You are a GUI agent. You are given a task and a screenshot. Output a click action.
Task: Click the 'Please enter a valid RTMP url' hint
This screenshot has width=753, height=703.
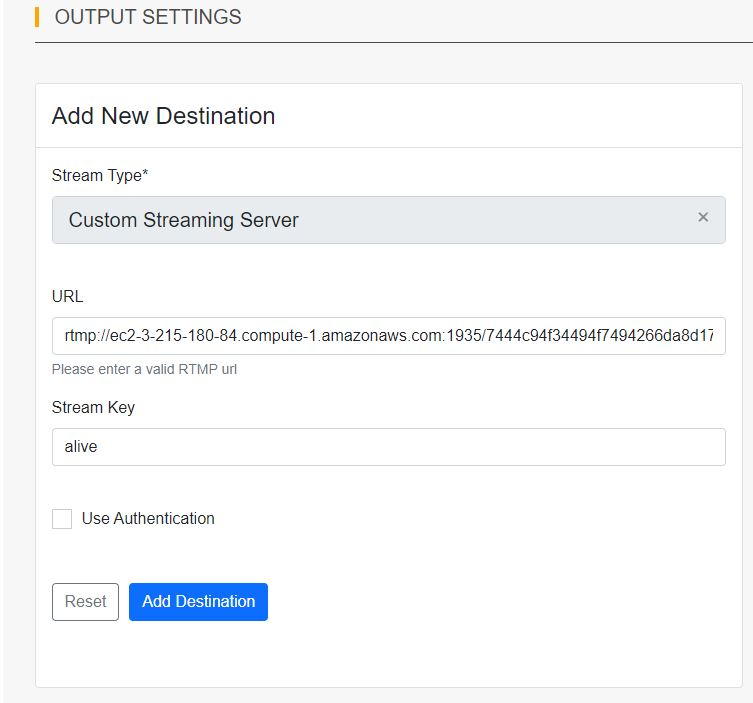(x=144, y=369)
